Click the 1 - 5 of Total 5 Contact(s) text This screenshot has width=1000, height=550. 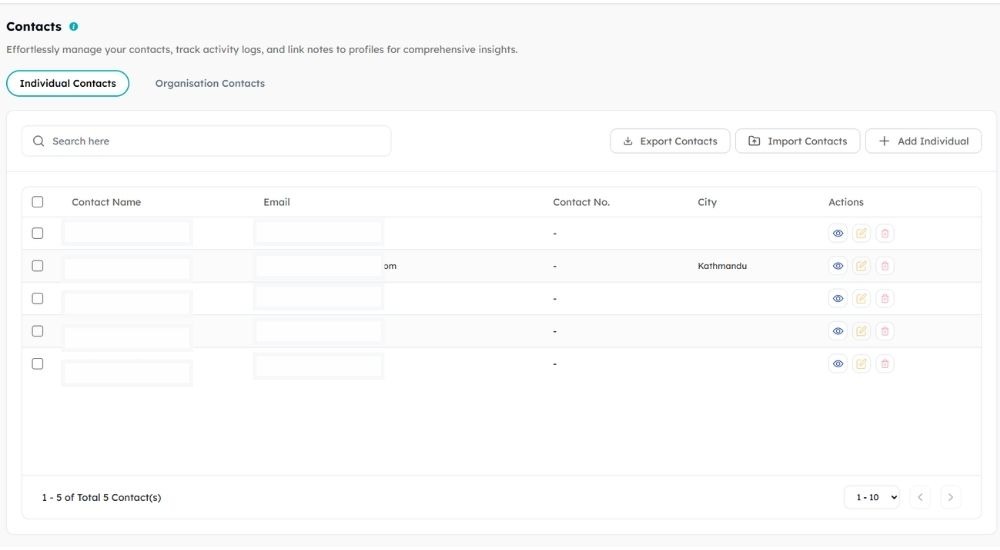point(101,498)
